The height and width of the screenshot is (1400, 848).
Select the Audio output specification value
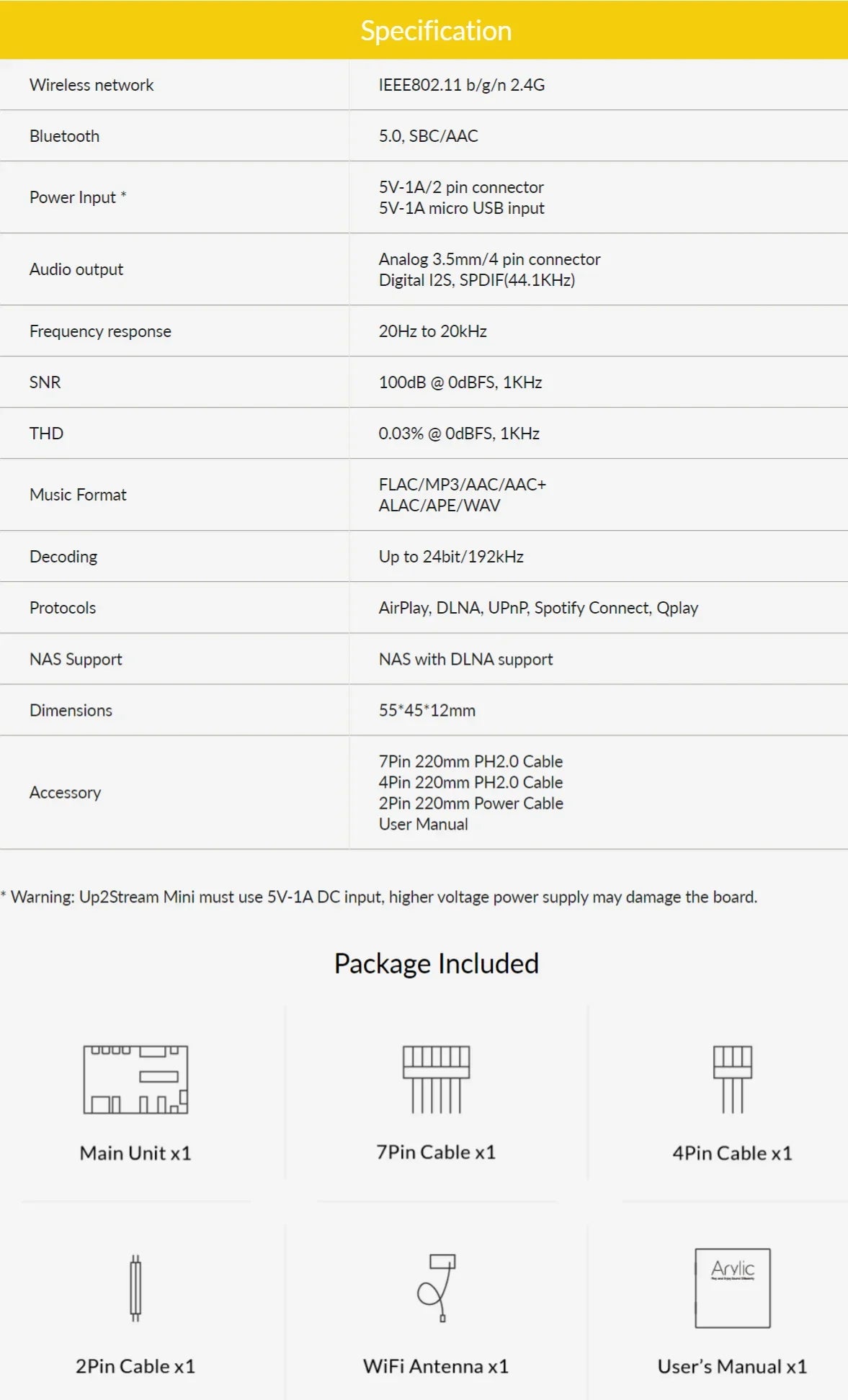click(x=489, y=269)
